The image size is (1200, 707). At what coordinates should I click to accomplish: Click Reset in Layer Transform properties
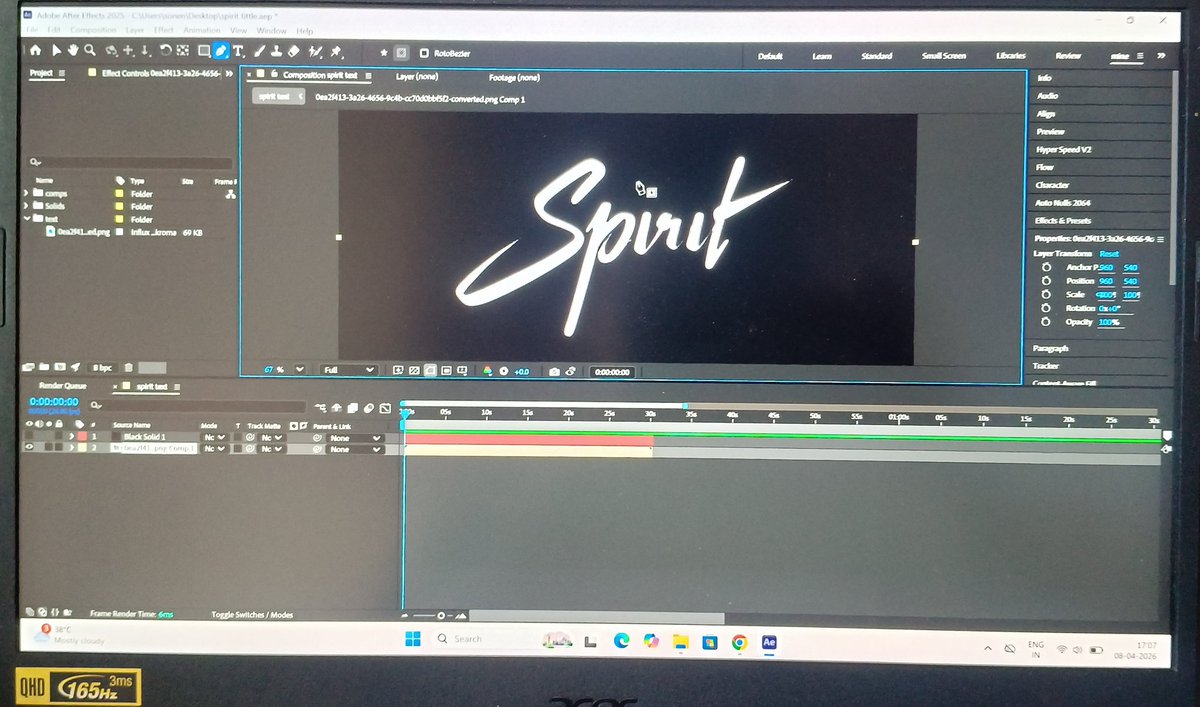[1107, 254]
